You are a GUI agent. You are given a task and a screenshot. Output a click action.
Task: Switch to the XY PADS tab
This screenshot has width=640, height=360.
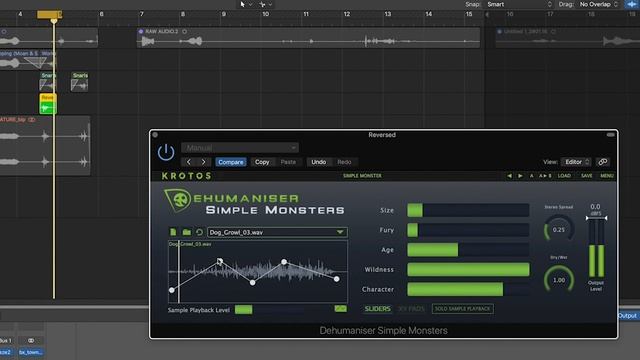[x=411, y=309]
